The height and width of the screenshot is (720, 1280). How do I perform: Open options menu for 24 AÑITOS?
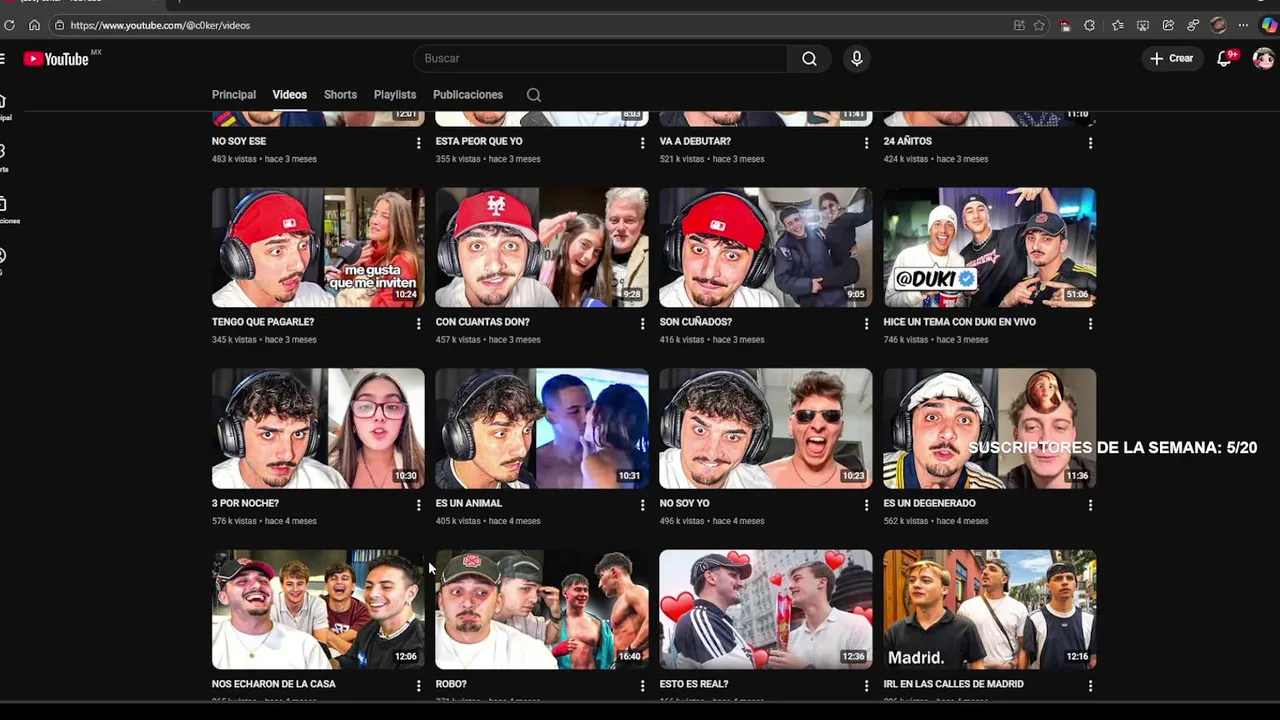click(1090, 143)
